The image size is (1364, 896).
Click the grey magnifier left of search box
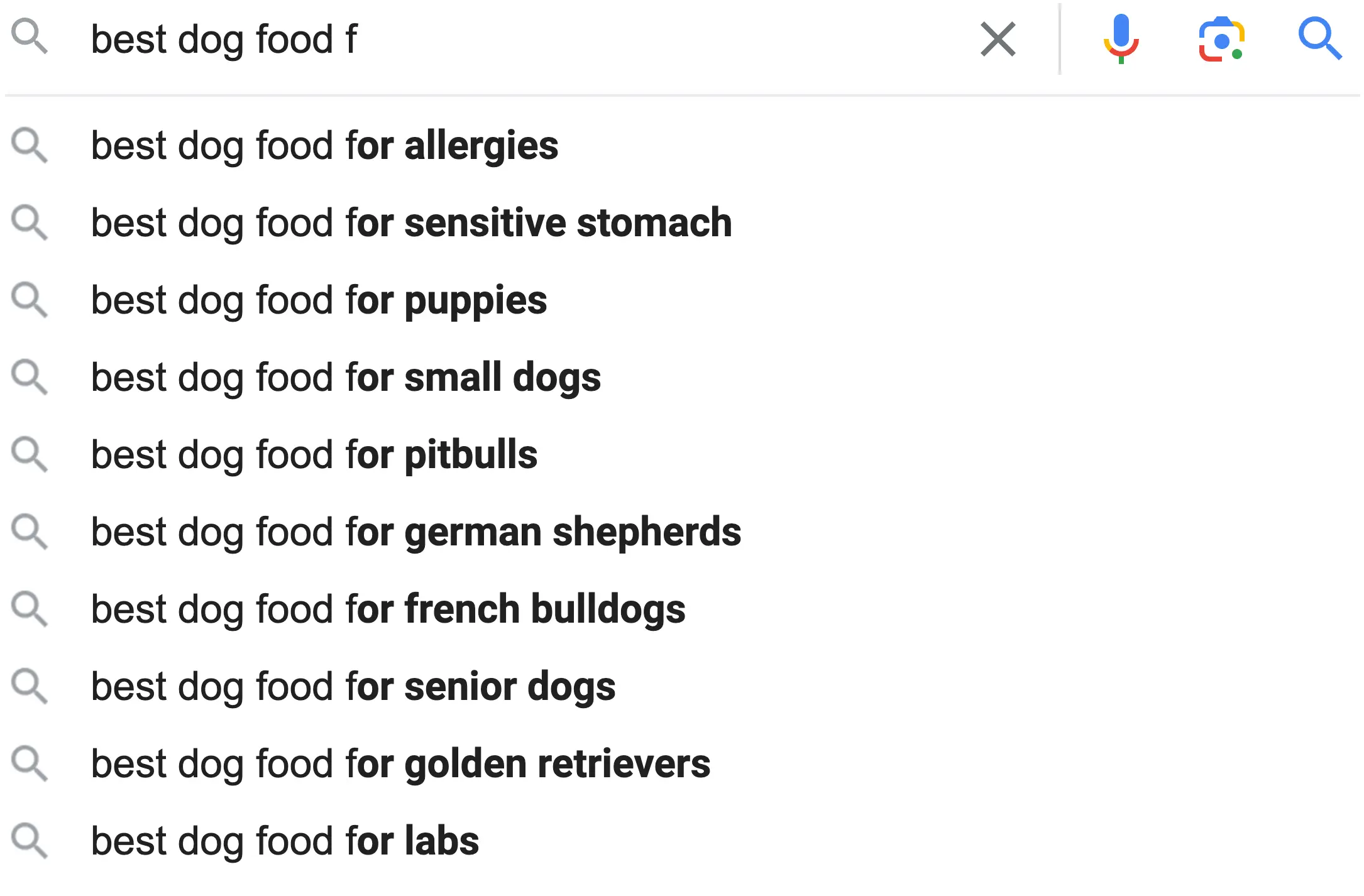click(x=29, y=37)
